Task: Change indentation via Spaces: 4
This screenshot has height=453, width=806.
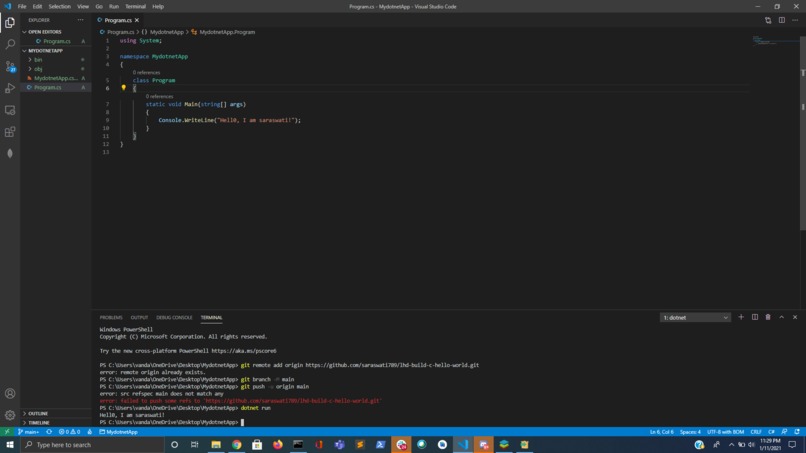Action: (690, 432)
